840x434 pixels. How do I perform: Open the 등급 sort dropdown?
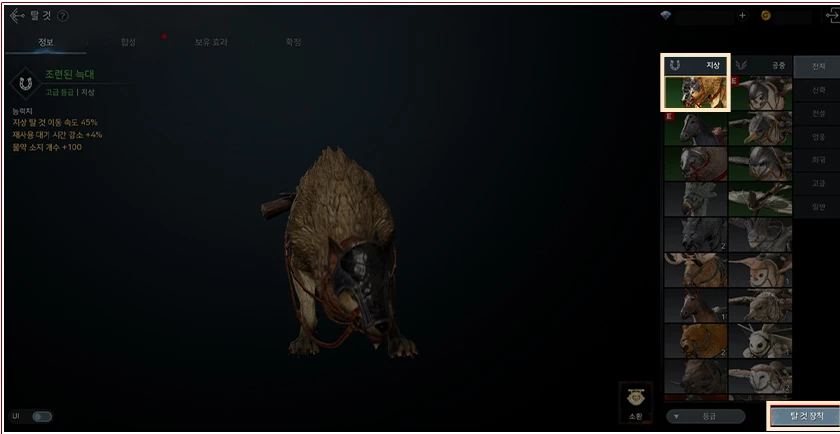coord(706,416)
